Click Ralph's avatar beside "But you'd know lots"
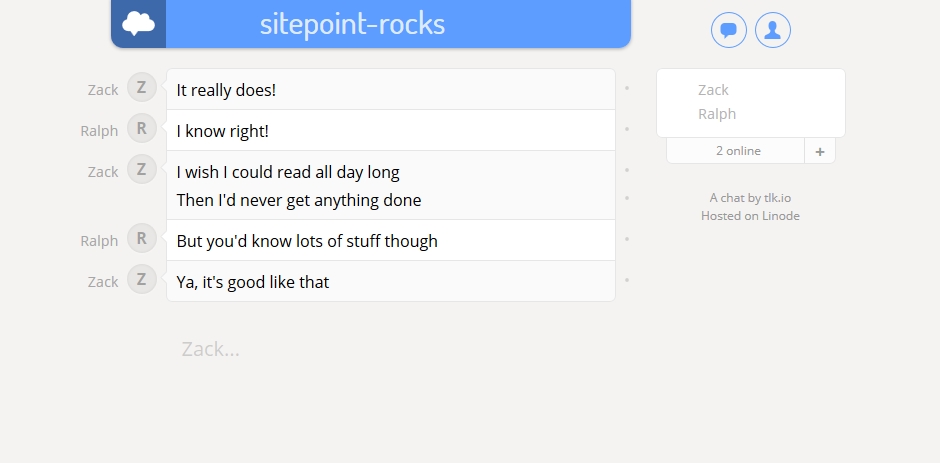 coord(142,239)
